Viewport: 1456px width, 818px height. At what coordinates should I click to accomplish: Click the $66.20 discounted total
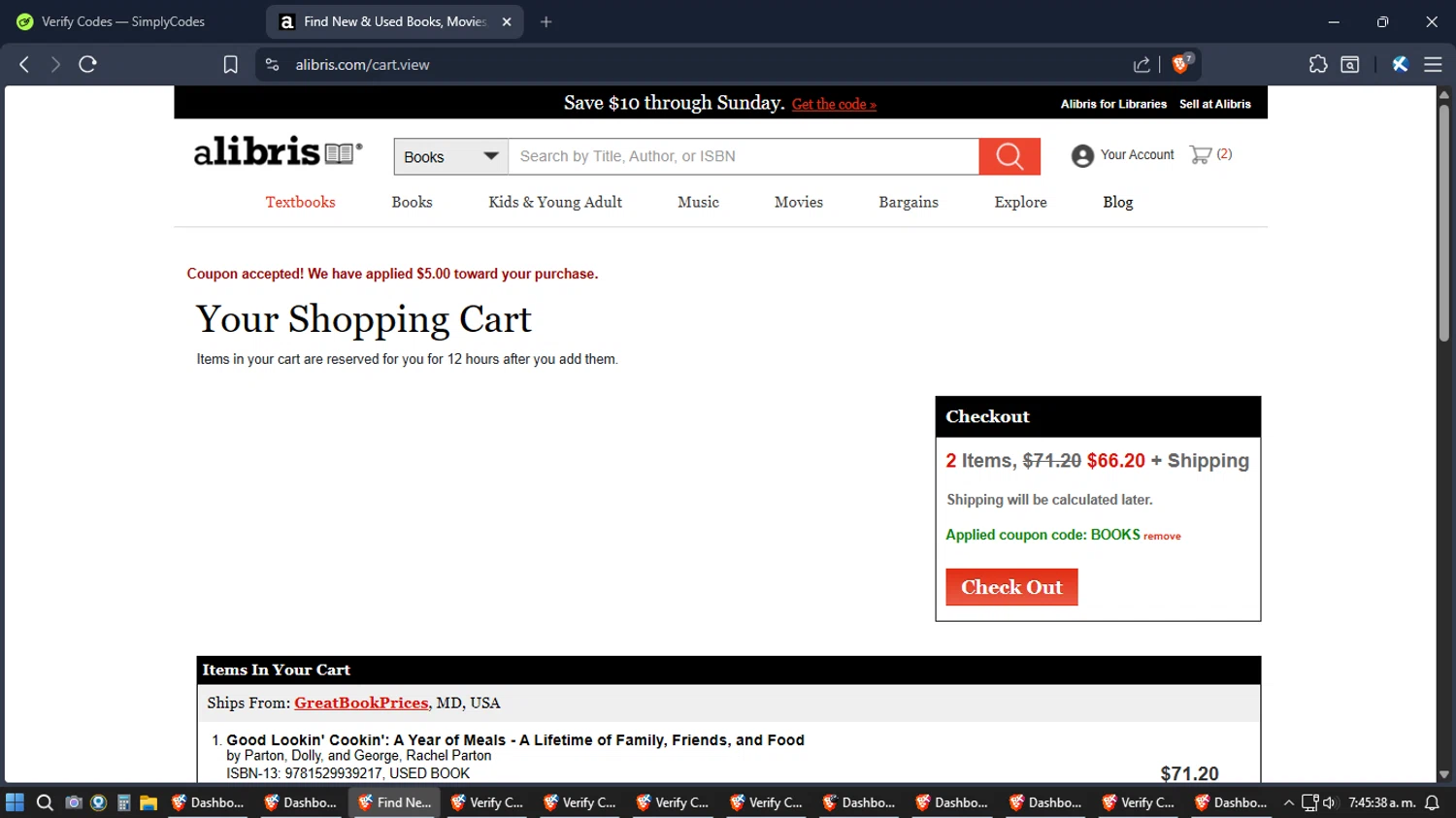point(1116,461)
